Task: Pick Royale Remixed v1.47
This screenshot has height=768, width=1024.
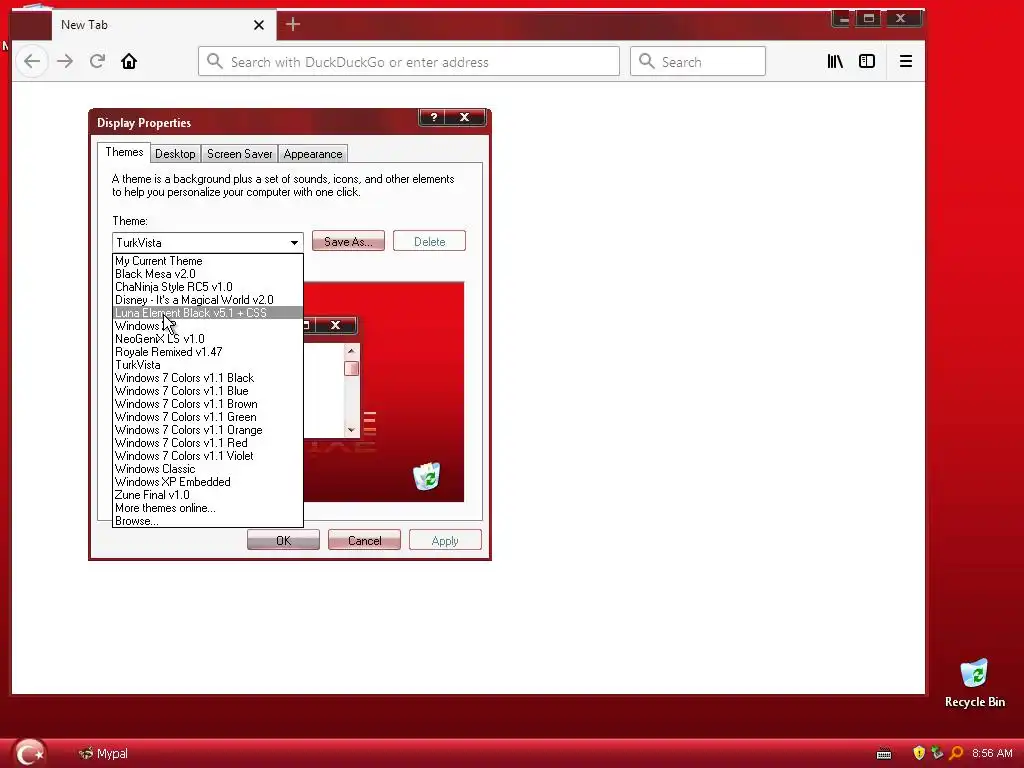Action: click(208, 352)
